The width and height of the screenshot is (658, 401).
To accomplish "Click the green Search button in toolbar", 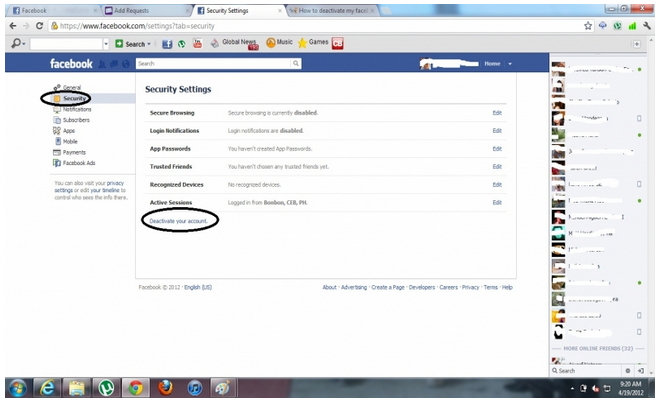I will [130, 44].
